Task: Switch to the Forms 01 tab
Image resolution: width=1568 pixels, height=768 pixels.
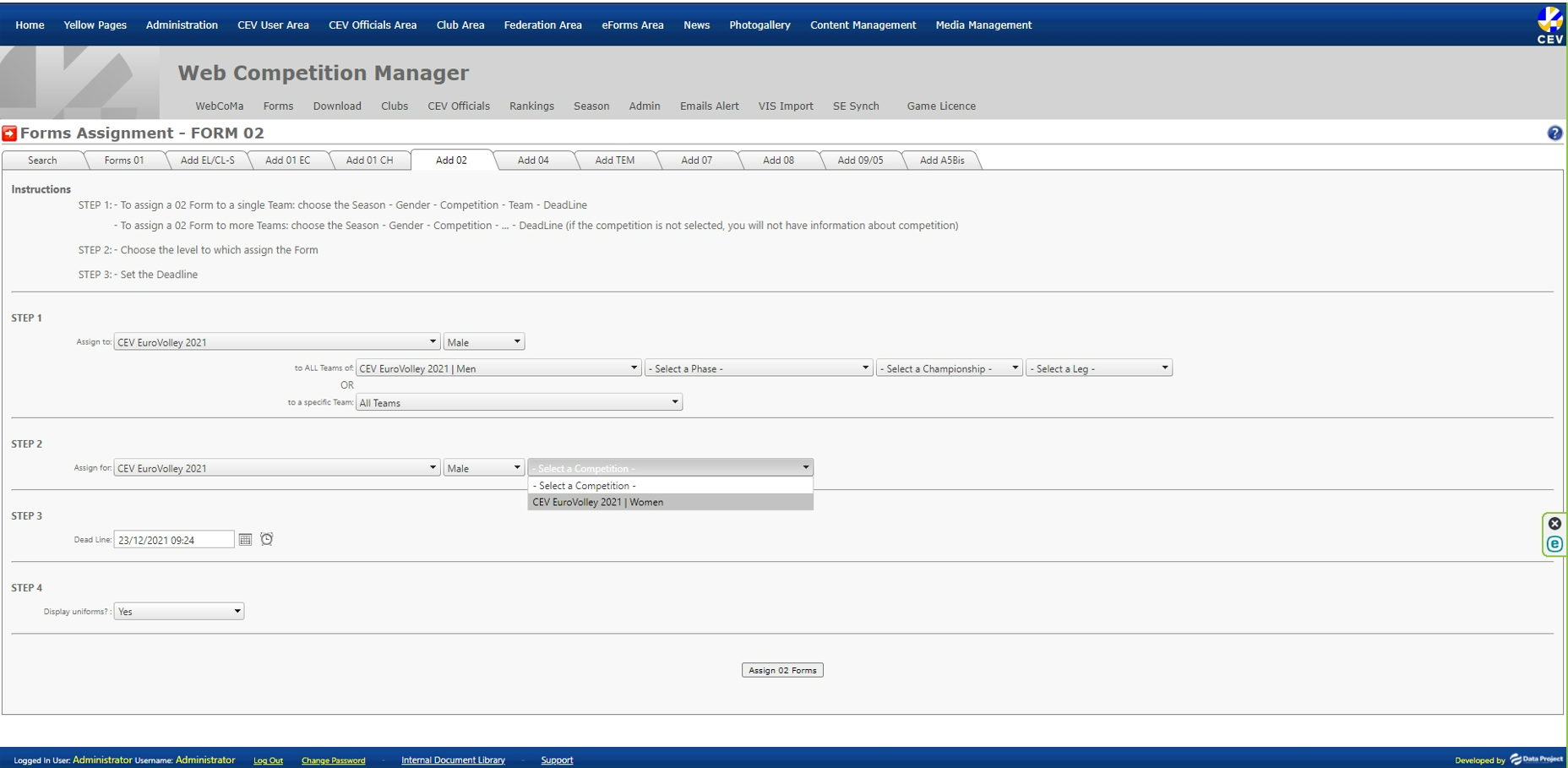Action: tap(124, 161)
